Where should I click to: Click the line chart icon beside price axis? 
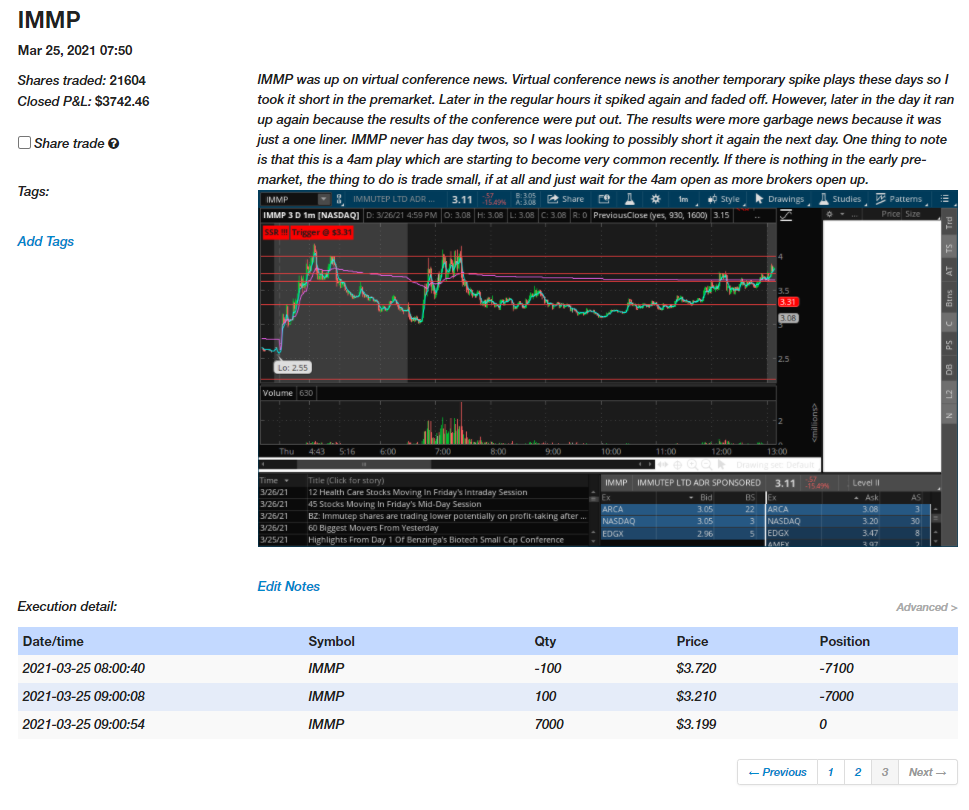785,216
